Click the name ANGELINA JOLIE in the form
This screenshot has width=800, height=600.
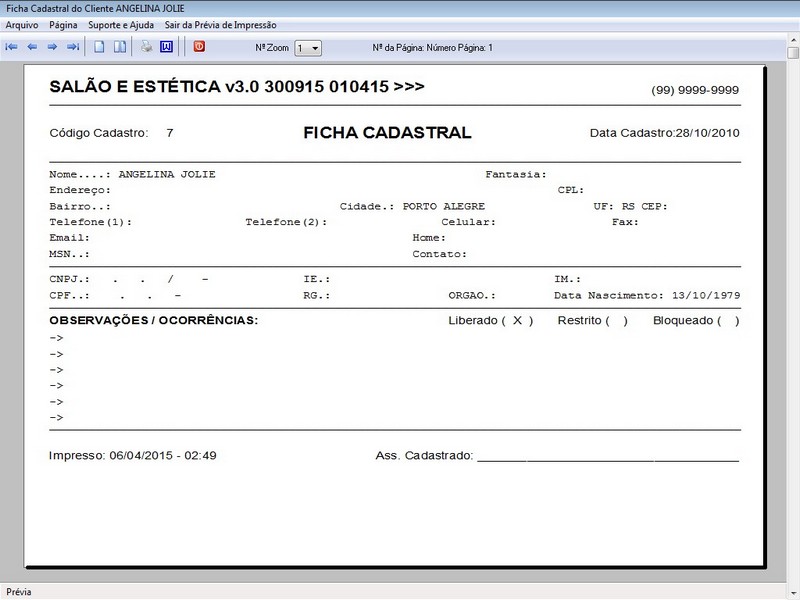pos(167,174)
